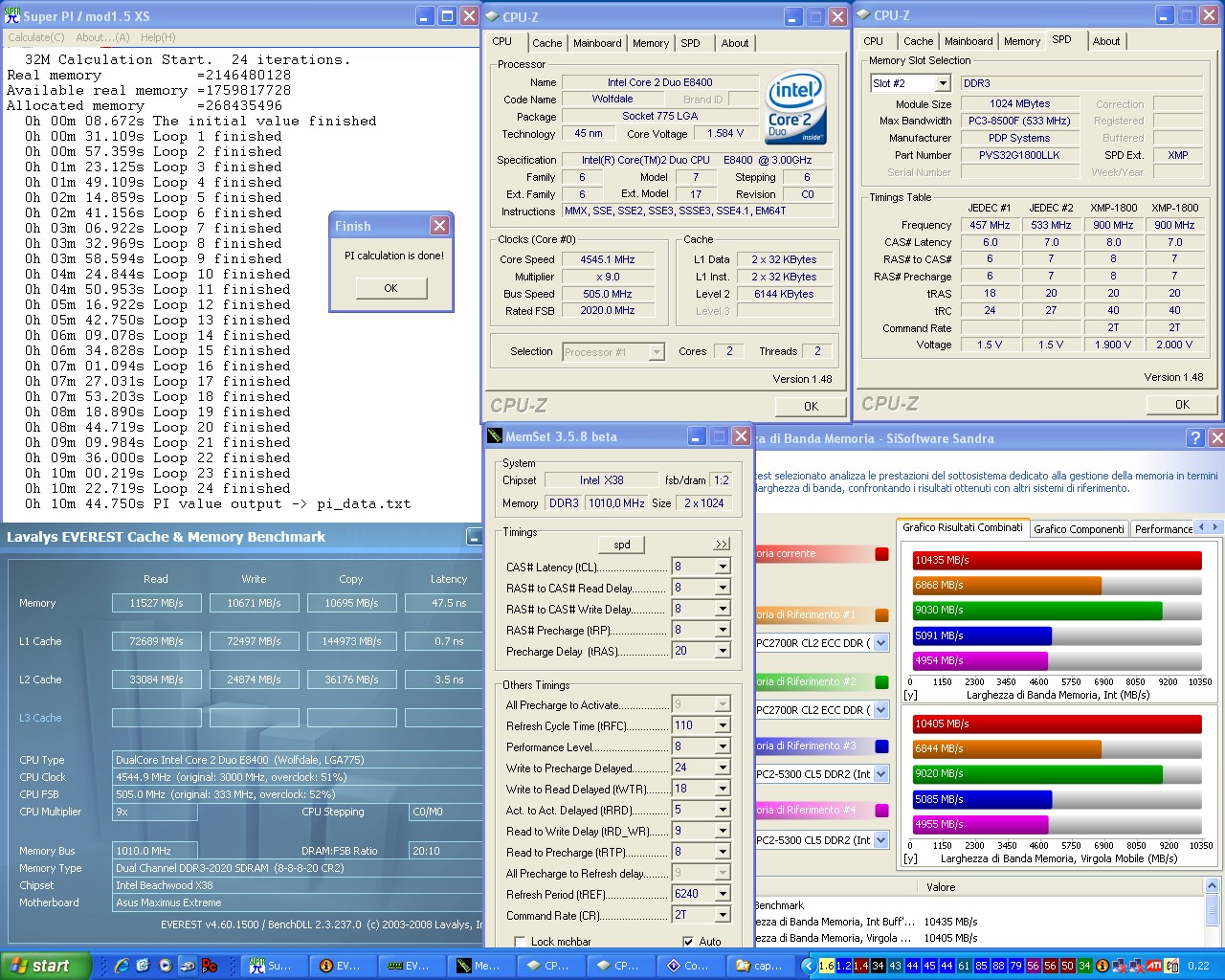Open the EVEREST taskbar button with orange info icon

pyautogui.click(x=344, y=966)
